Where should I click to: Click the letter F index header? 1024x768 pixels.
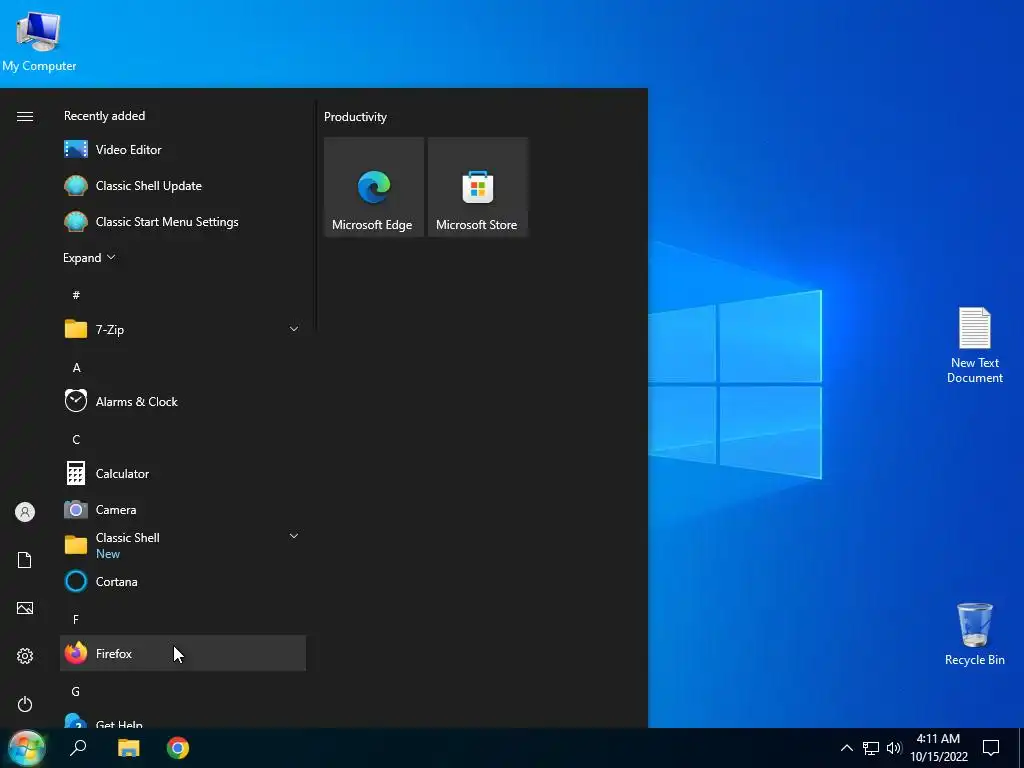(x=76, y=619)
